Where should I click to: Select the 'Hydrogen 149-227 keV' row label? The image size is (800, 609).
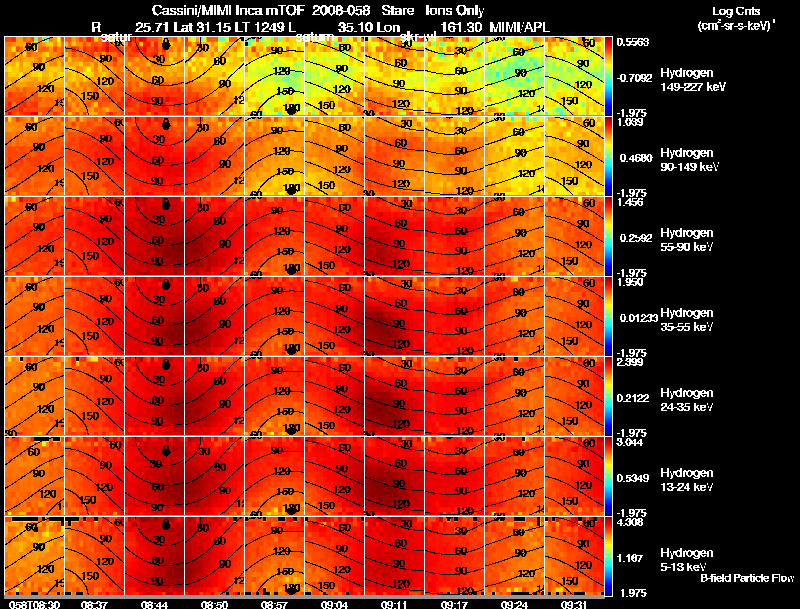[692, 80]
